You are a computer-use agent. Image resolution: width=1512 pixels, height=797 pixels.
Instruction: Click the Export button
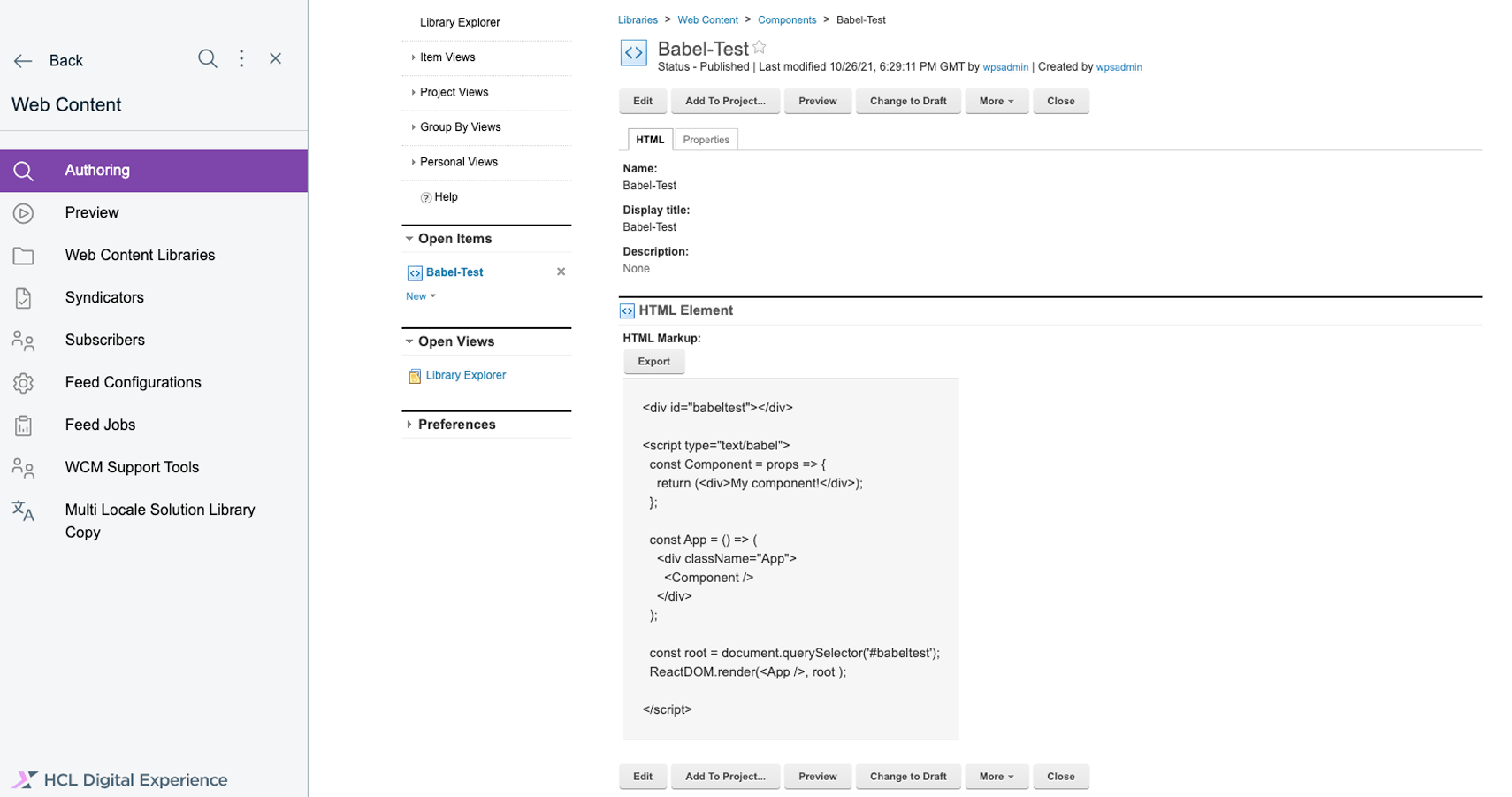pyautogui.click(x=654, y=362)
